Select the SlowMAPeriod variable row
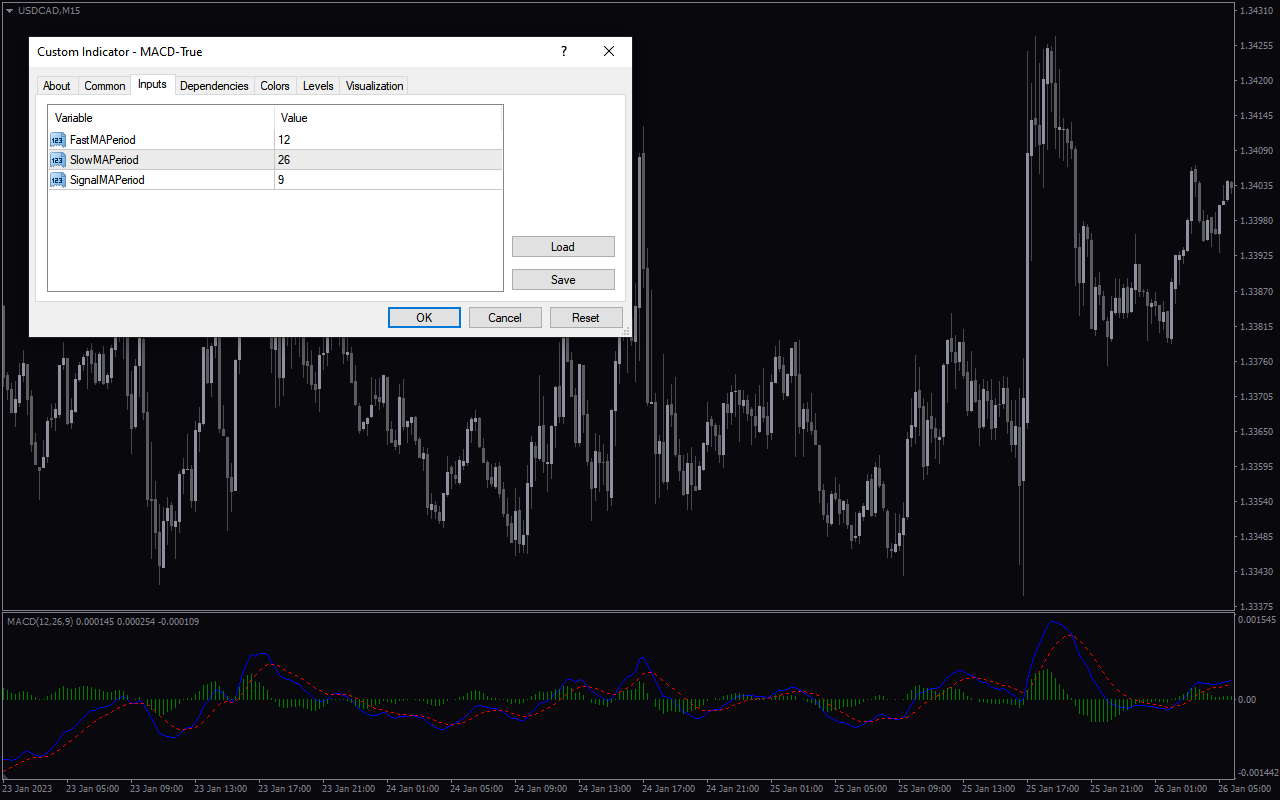Viewport: 1280px width, 800px height. 275,160
